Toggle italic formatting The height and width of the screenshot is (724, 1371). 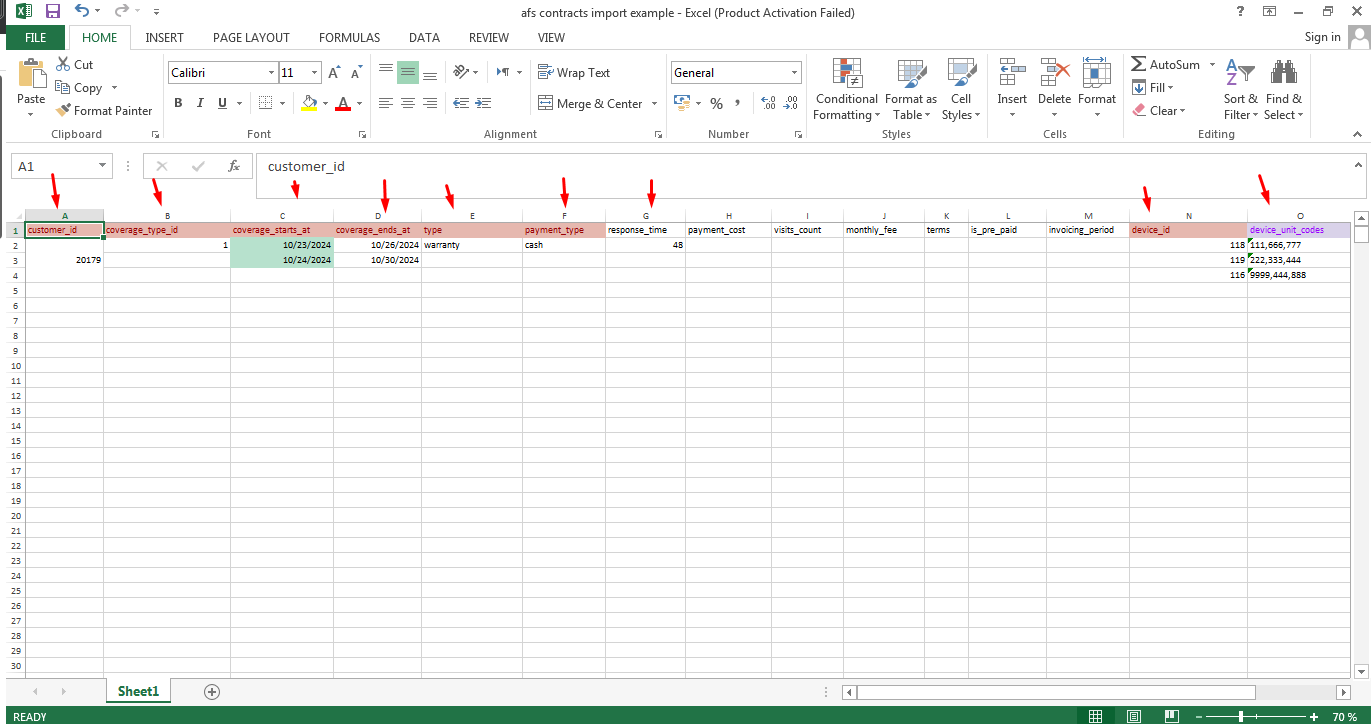tap(200, 103)
